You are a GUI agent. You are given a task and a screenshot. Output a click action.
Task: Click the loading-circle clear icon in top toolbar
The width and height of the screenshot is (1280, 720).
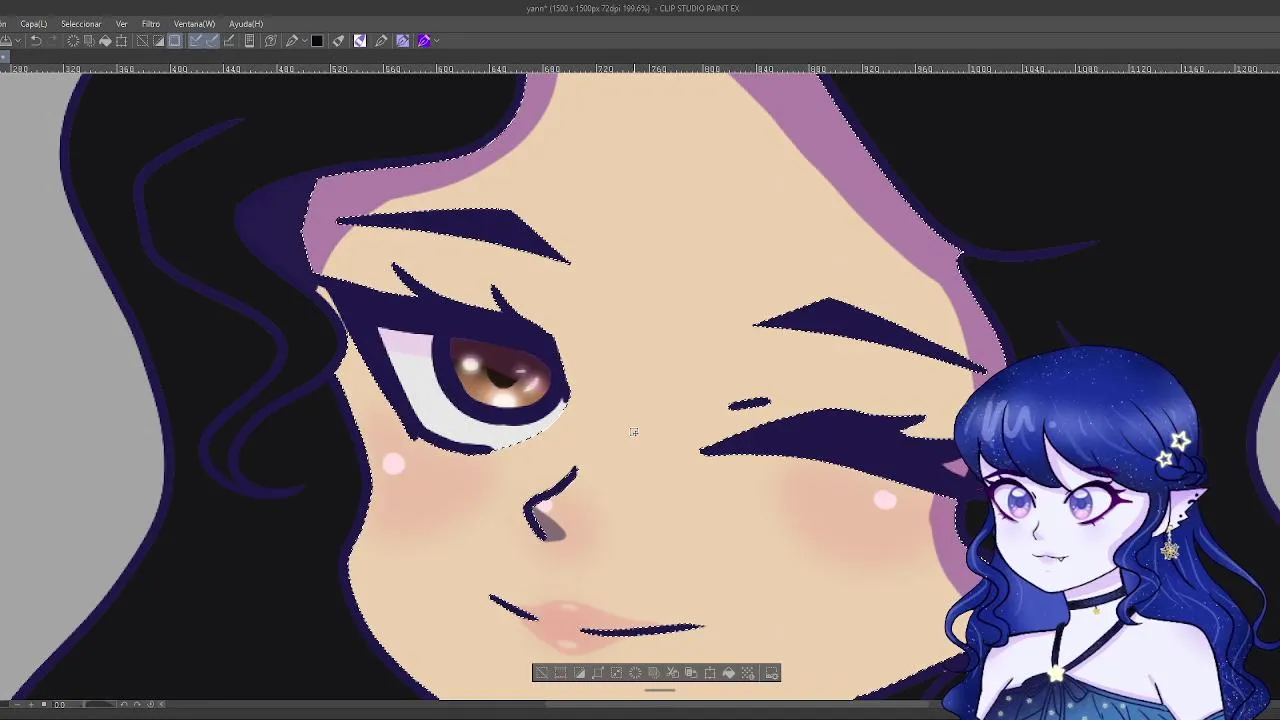pos(73,41)
